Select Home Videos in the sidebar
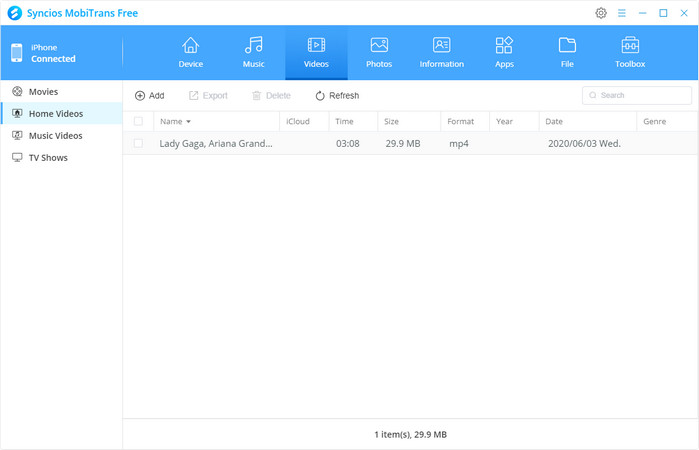The height and width of the screenshot is (450, 699). point(62,113)
